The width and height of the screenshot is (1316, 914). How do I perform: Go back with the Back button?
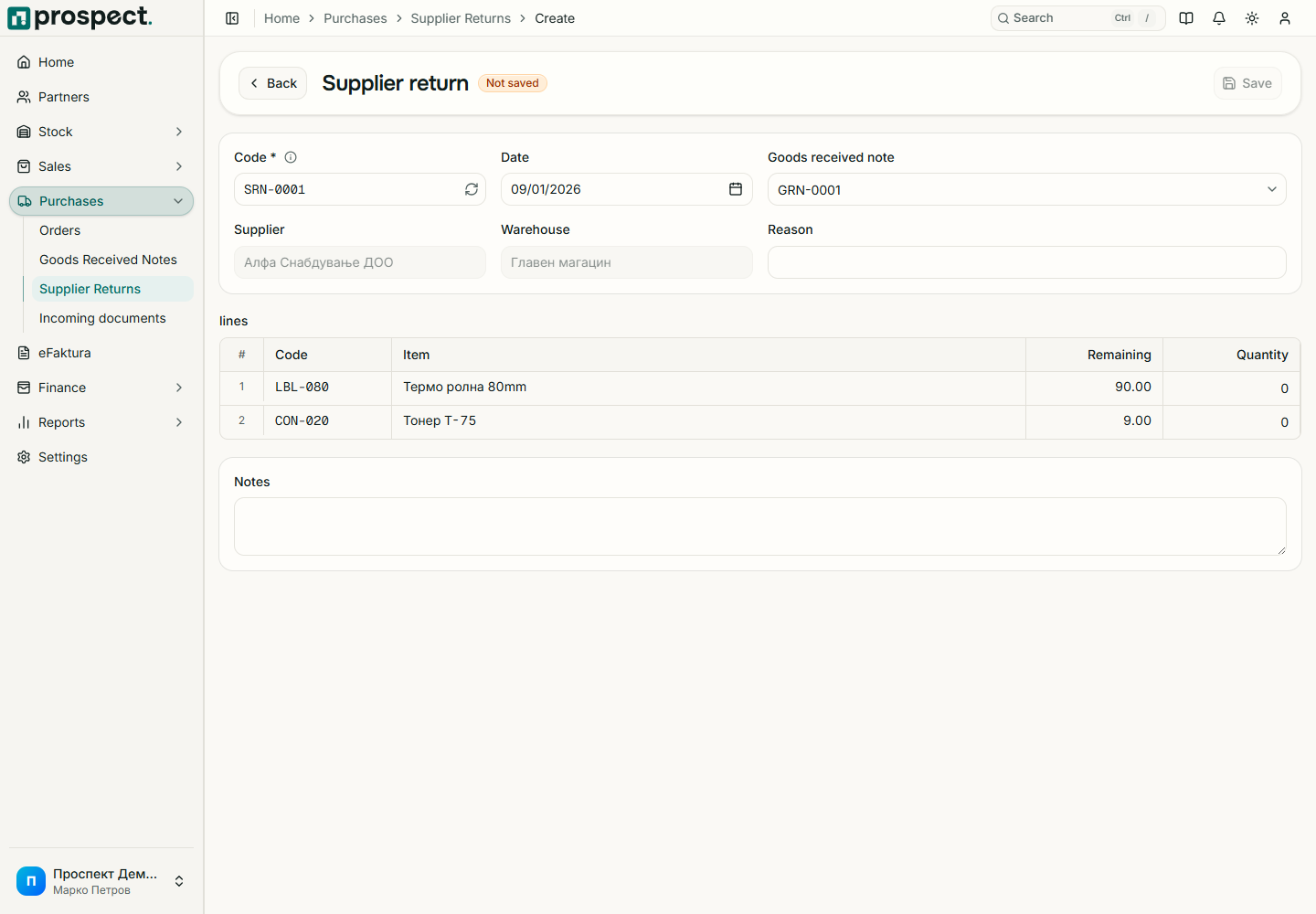coord(272,83)
